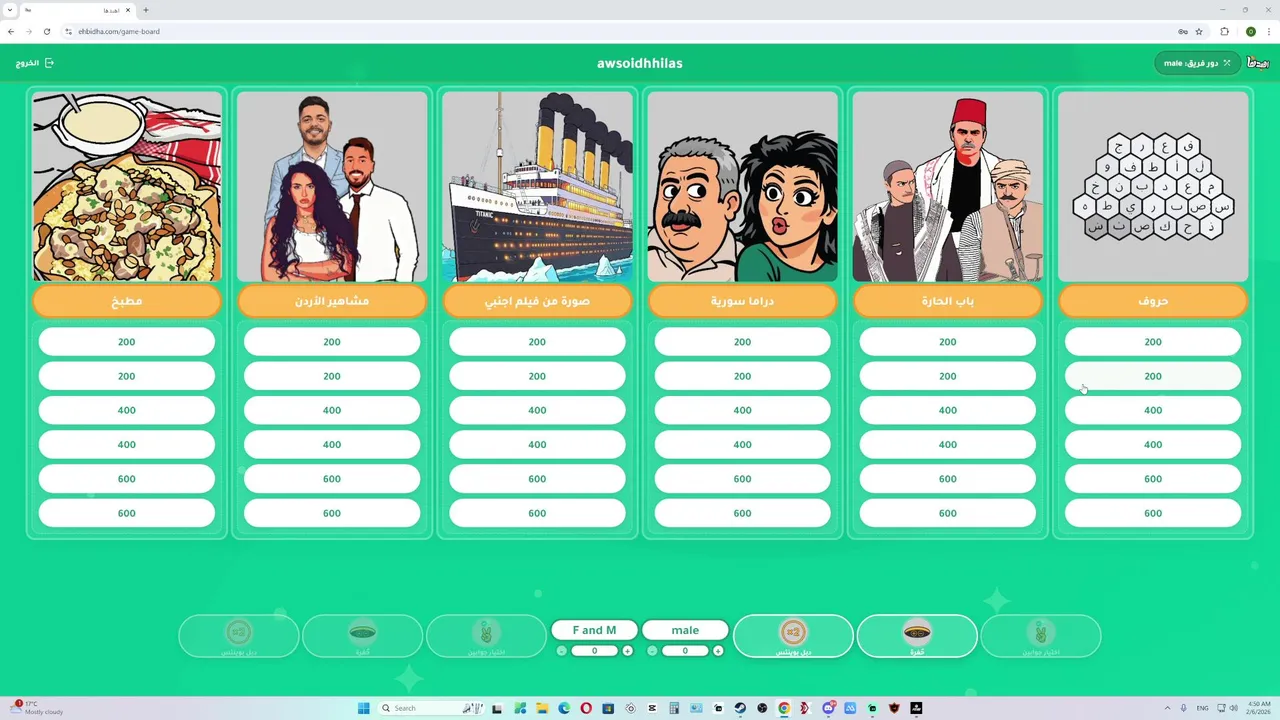Click the الخروج exit icon
The height and width of the screenshot is (720, 1280).
pyautogui.click(x=50, y=63)
